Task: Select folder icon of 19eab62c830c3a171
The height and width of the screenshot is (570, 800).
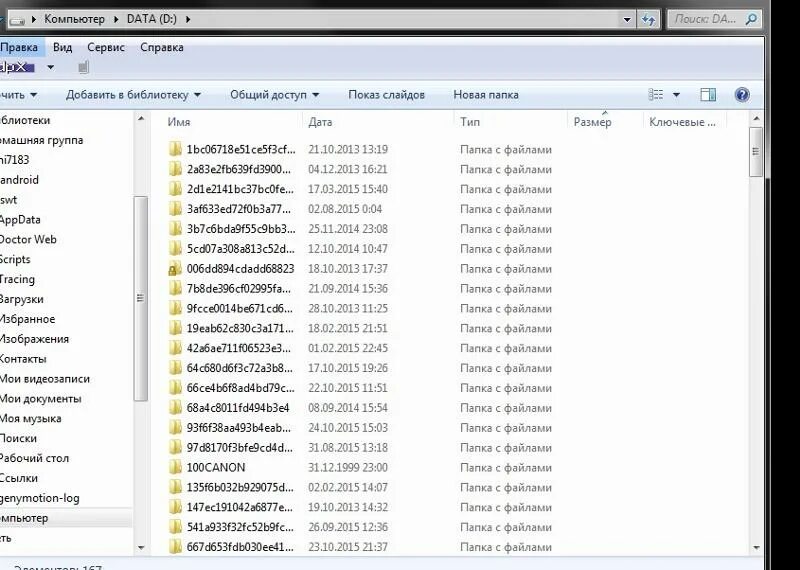Action: [x=175, y=329]
